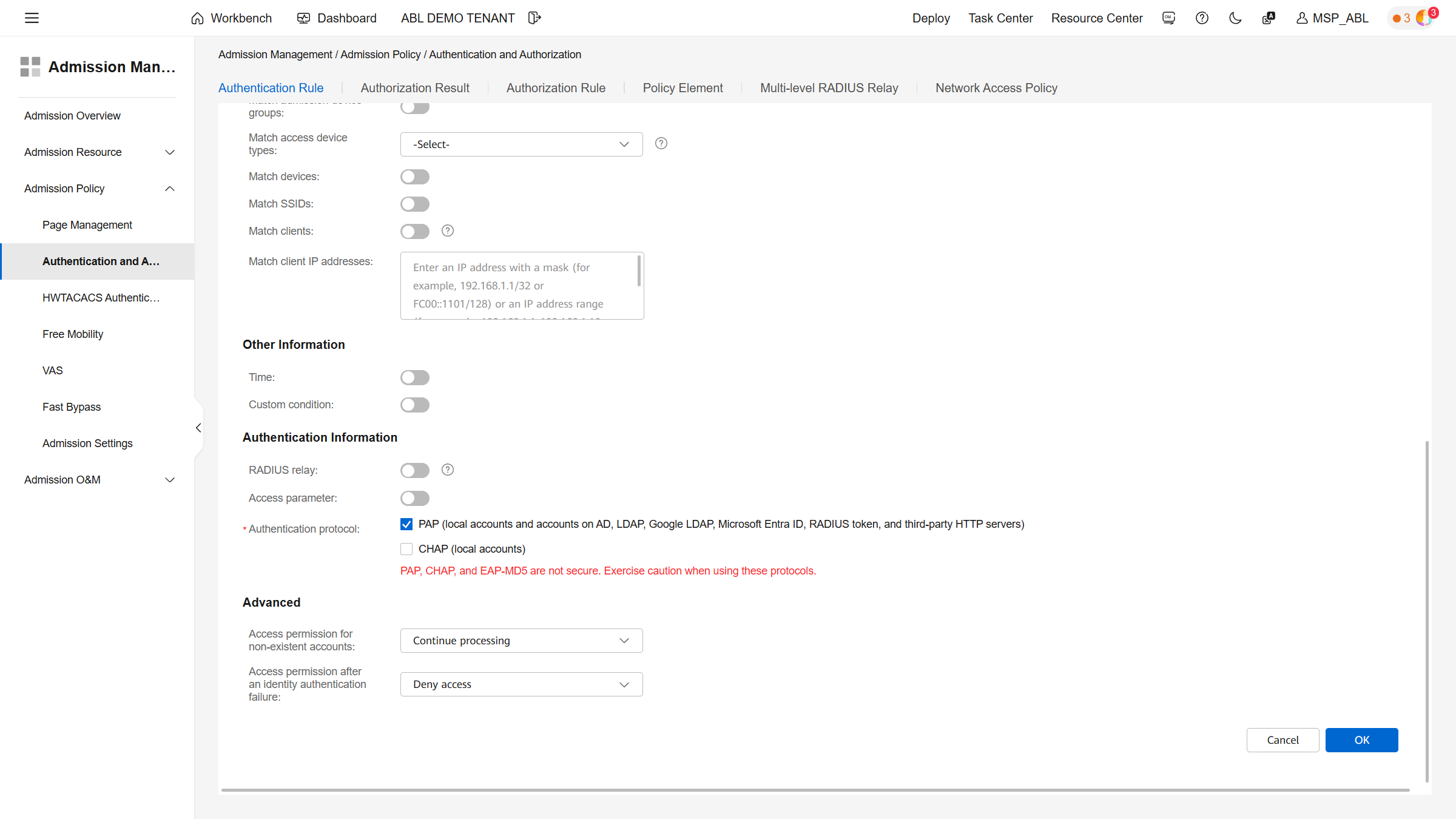The height and width of the screenshot is (819, 1456).
Task: Click the tenant switch icon beside ABL DEMO TENANT
Action: [x=534, y=18]
